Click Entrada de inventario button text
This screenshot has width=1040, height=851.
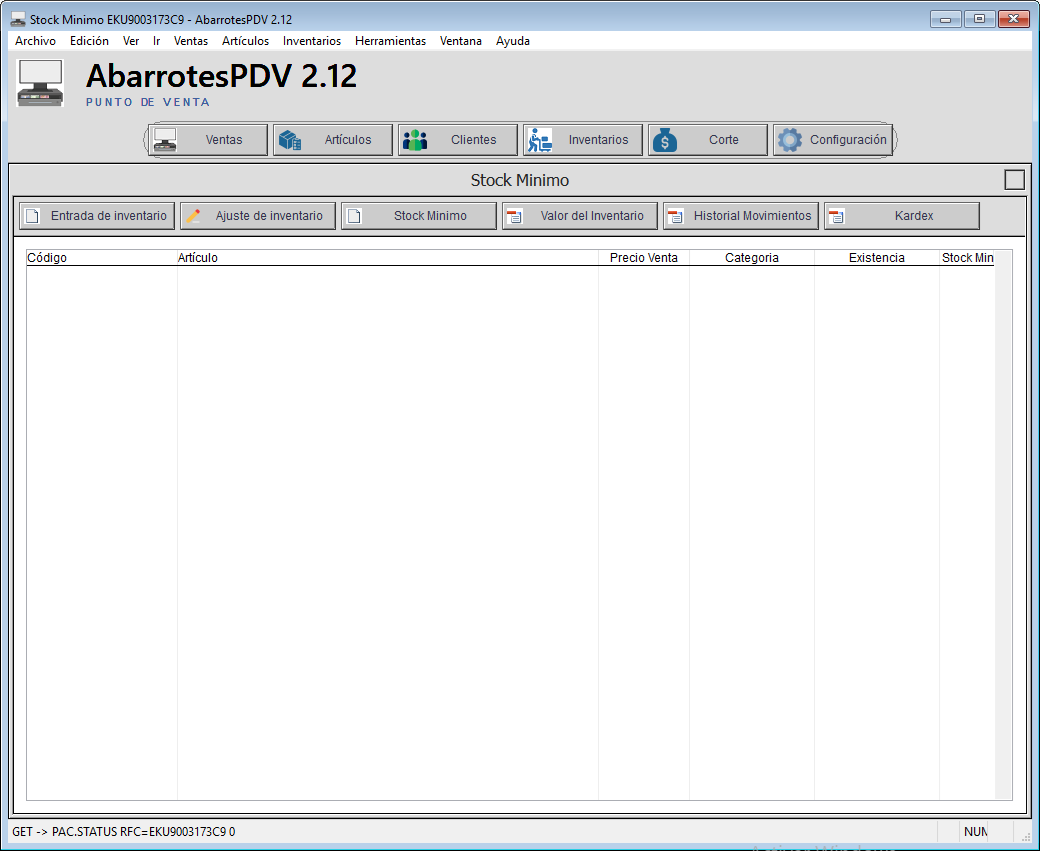109,216
